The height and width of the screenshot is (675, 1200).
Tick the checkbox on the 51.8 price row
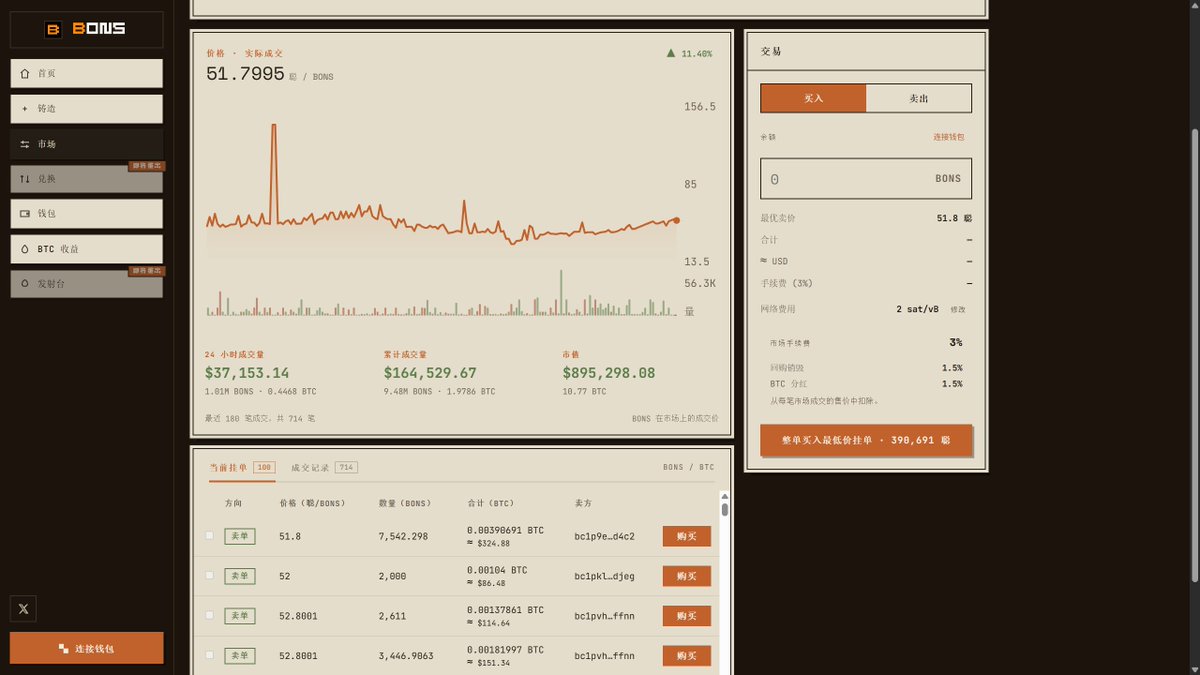tap(209, 536)
